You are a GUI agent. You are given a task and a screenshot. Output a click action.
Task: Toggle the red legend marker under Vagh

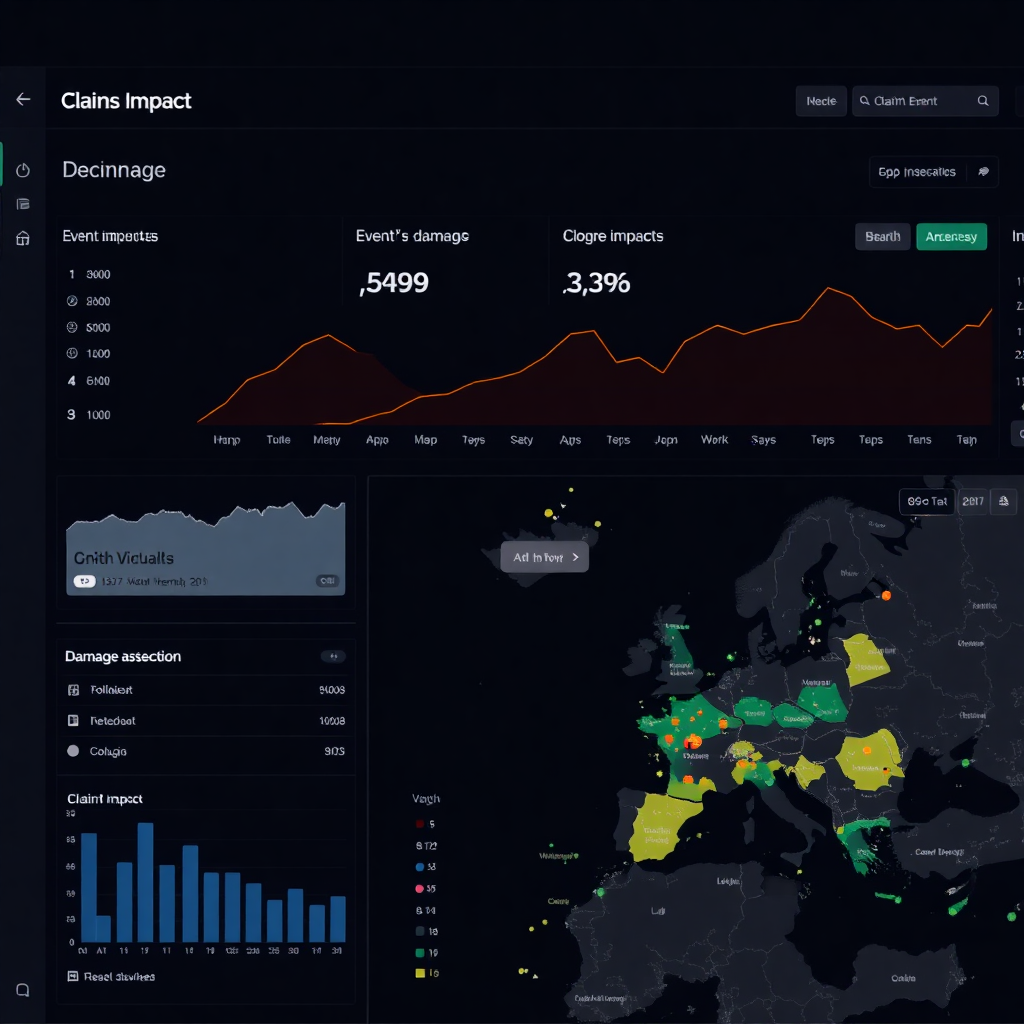[418, 823]
